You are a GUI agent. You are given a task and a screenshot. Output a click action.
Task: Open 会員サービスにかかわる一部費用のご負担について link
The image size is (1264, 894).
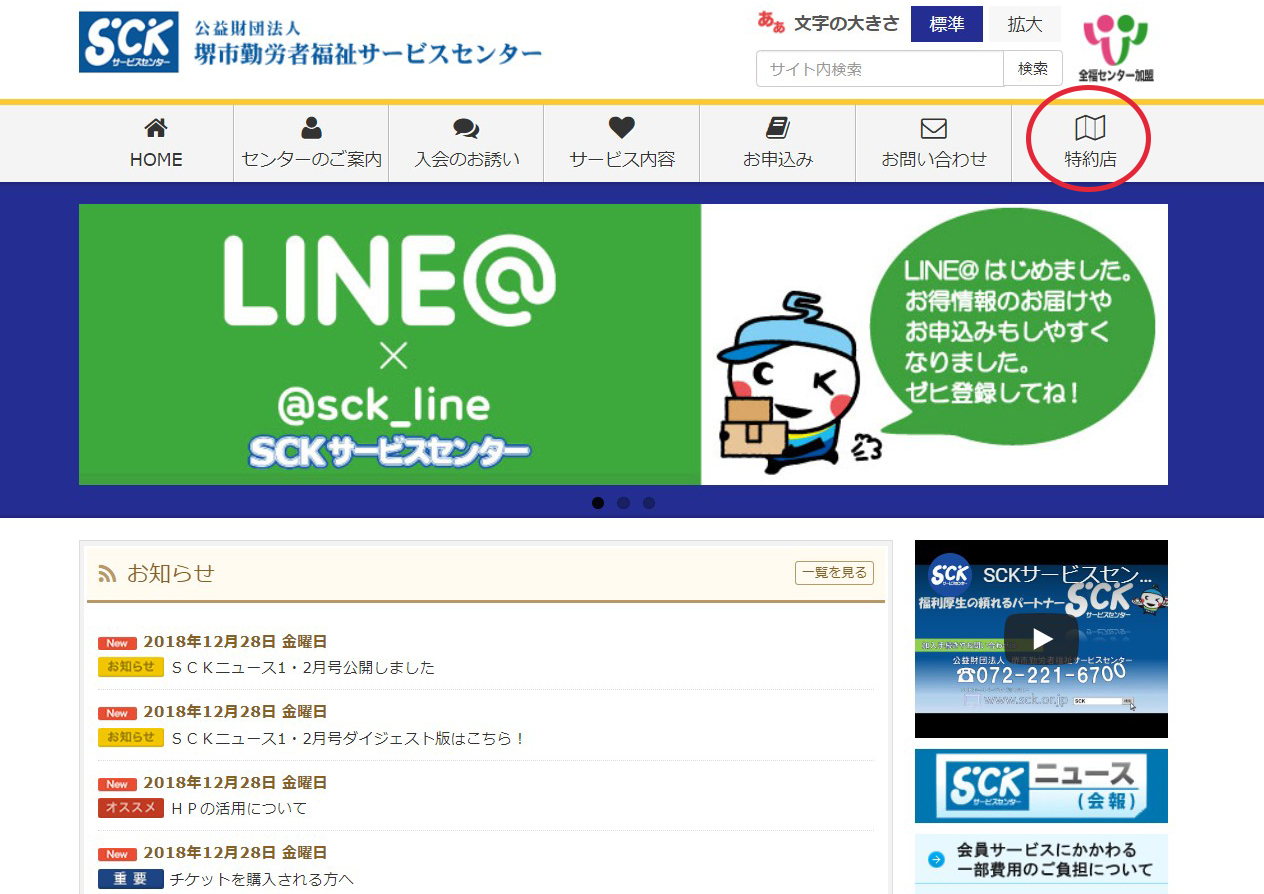(1041, 860)
